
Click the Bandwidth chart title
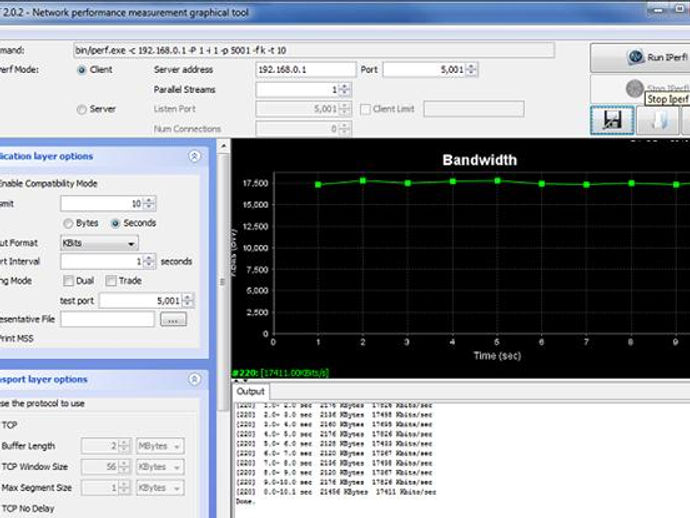pos(480,160)
